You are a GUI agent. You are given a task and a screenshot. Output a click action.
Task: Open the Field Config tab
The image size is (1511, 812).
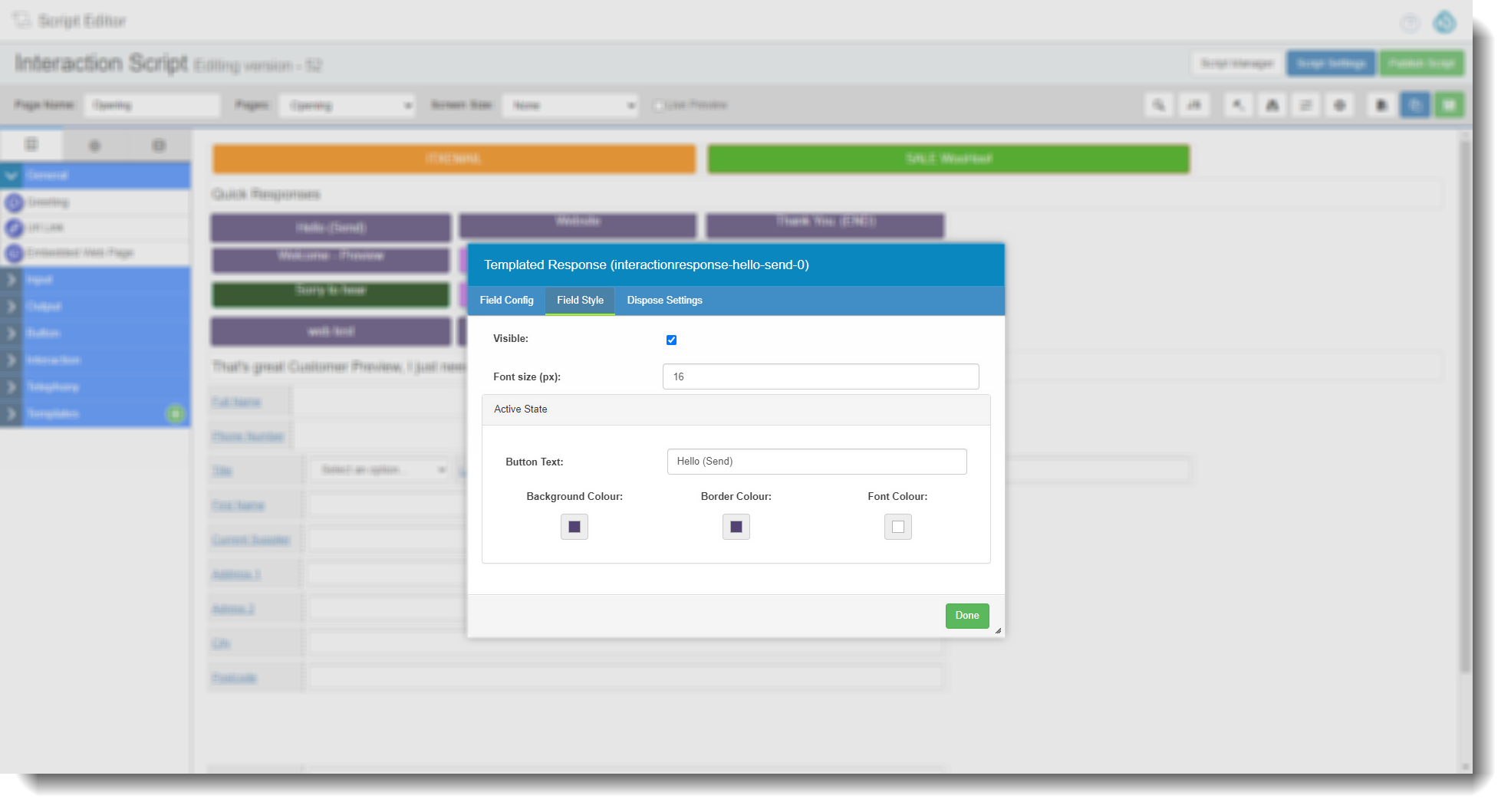(x=507, y=301)
